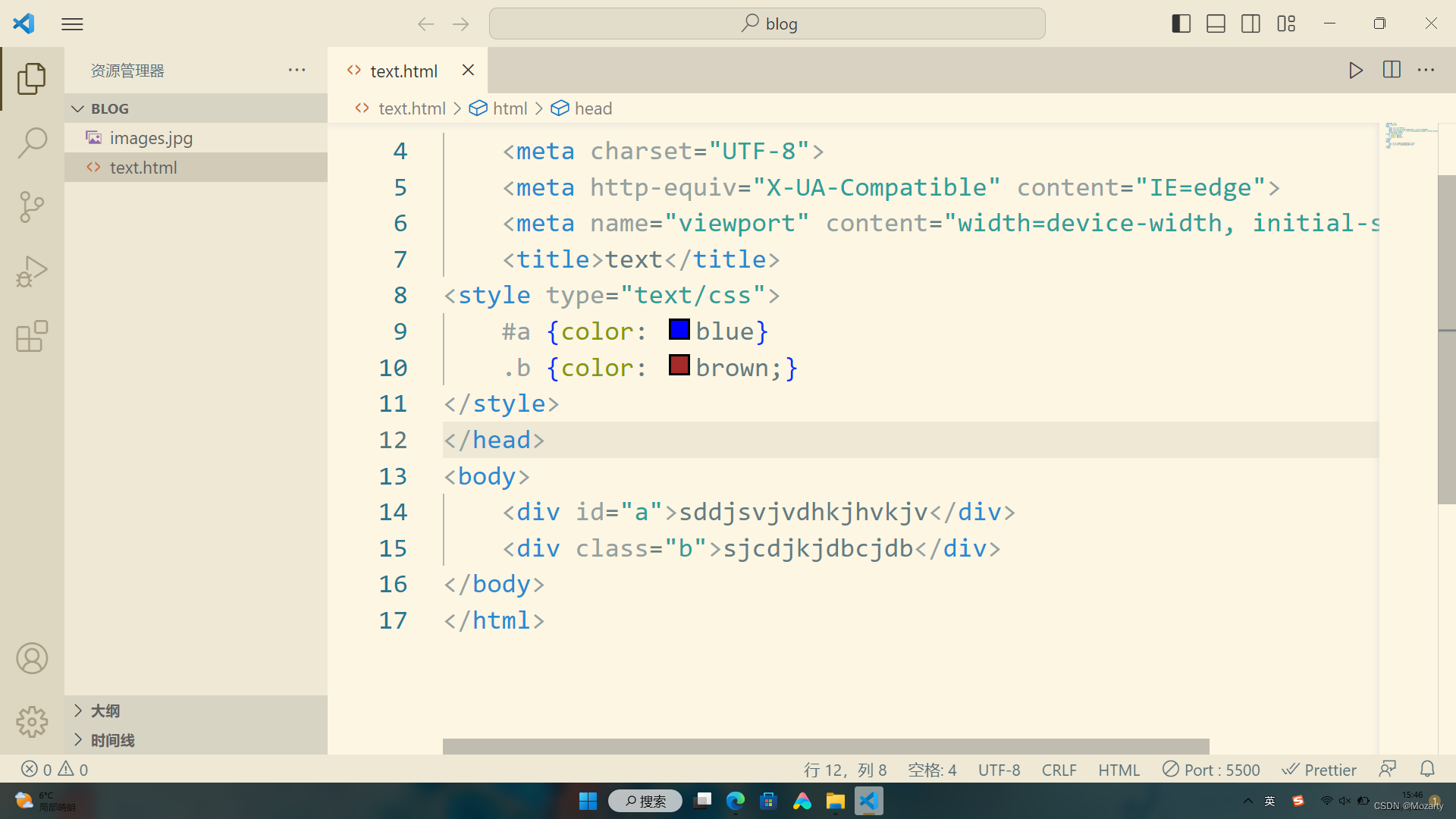Click the blog command center search box
Viewport: 1456px width, 819px height.
click(767, 24)
